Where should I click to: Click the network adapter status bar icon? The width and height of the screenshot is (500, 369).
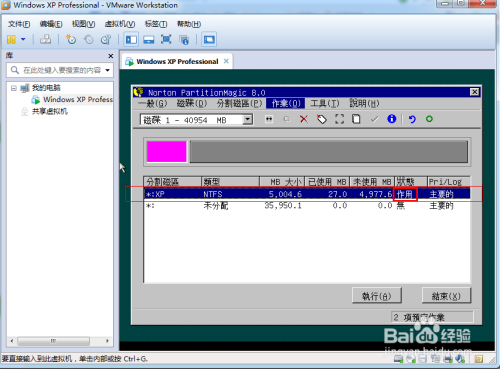click(x=435, y=359)
